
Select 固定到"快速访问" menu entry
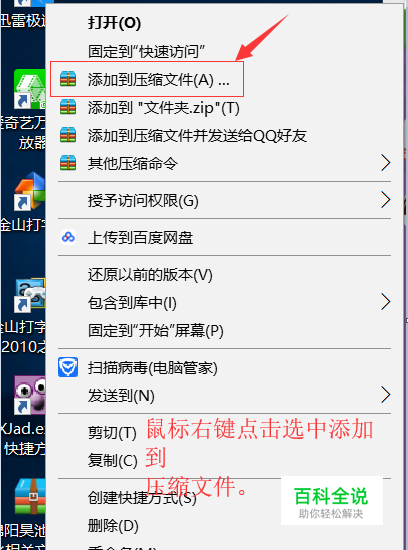147,52
